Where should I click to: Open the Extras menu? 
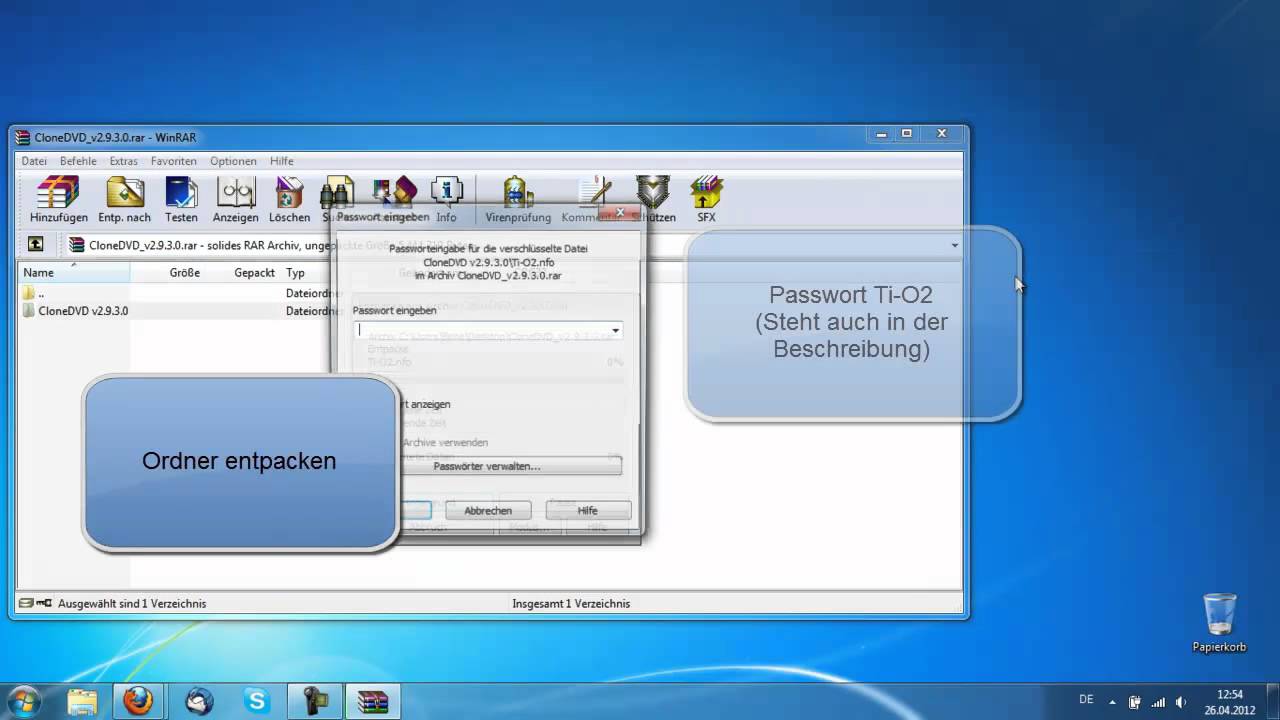pos(124,161)
